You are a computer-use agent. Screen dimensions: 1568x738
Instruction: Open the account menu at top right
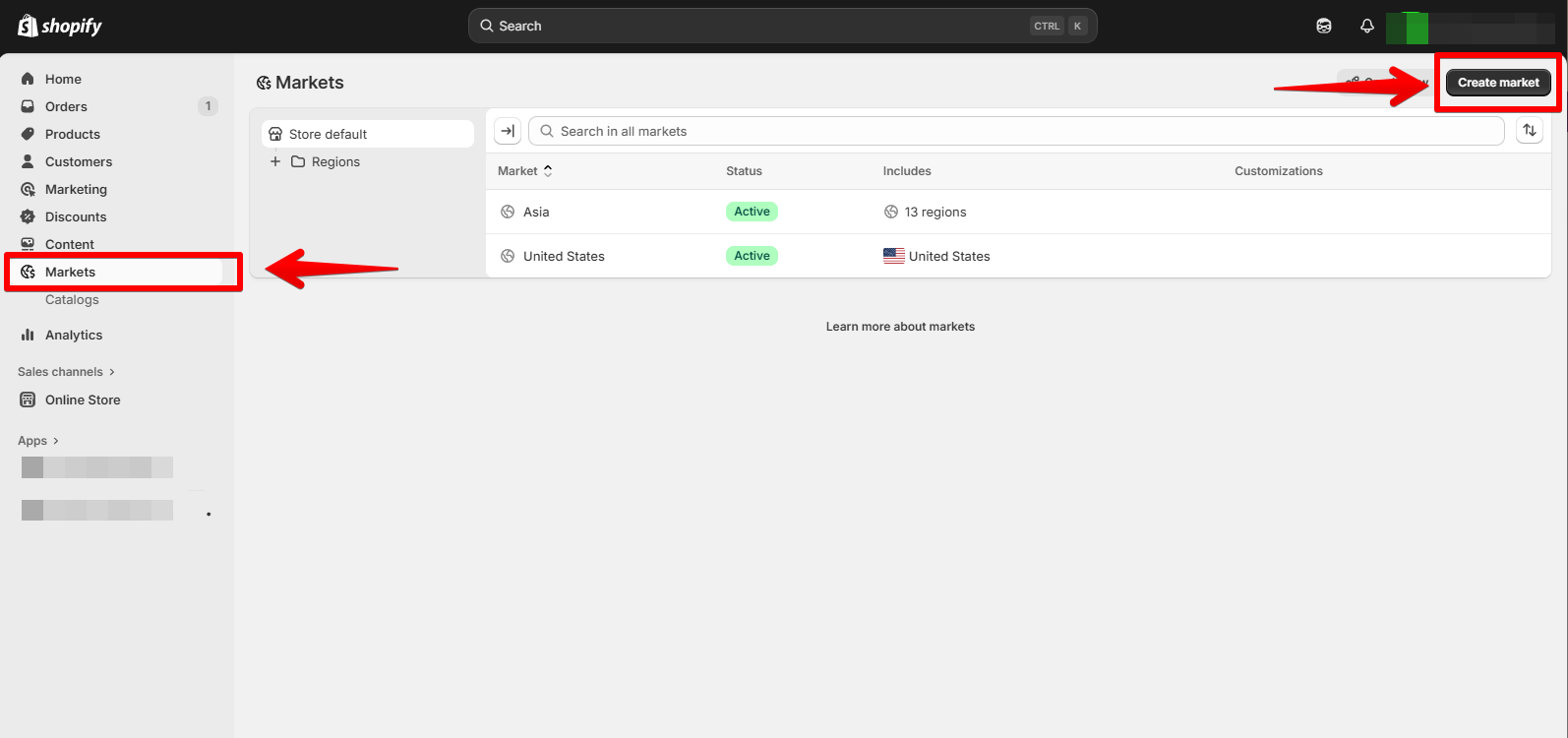(1470, 28)
